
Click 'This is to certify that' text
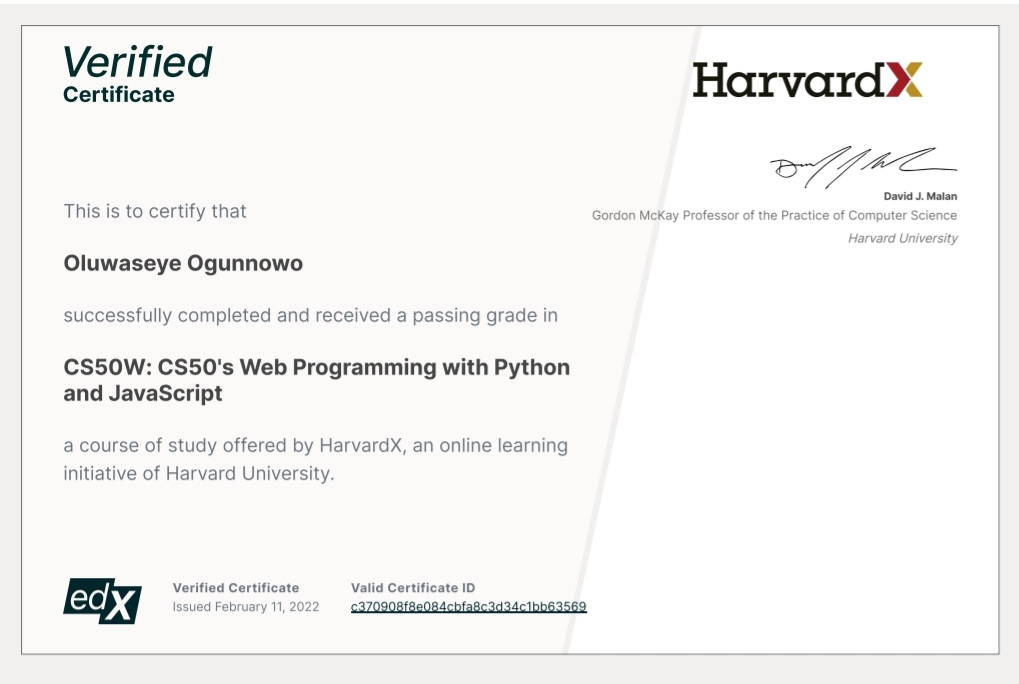[155, 211]
